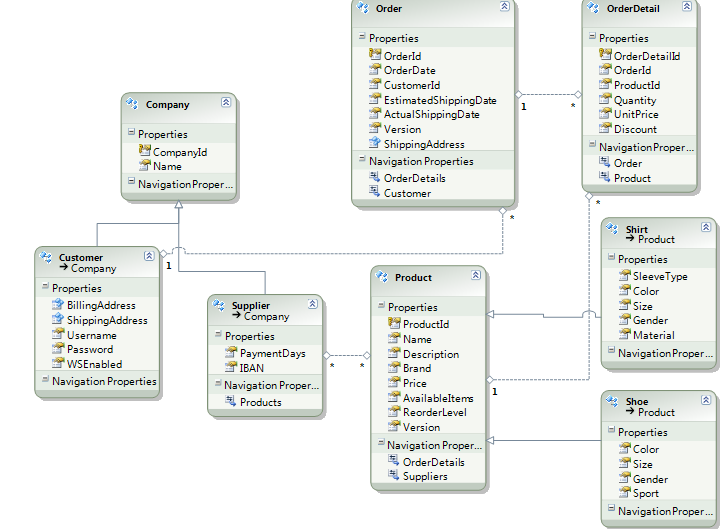The image size is (723, 529).
Task: Select the Quantity property in OrderDetail
Action: coord(635,100)
